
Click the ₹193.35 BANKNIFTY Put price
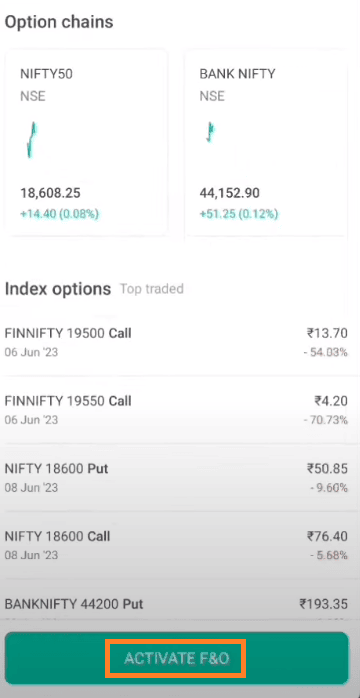[324, 604]
